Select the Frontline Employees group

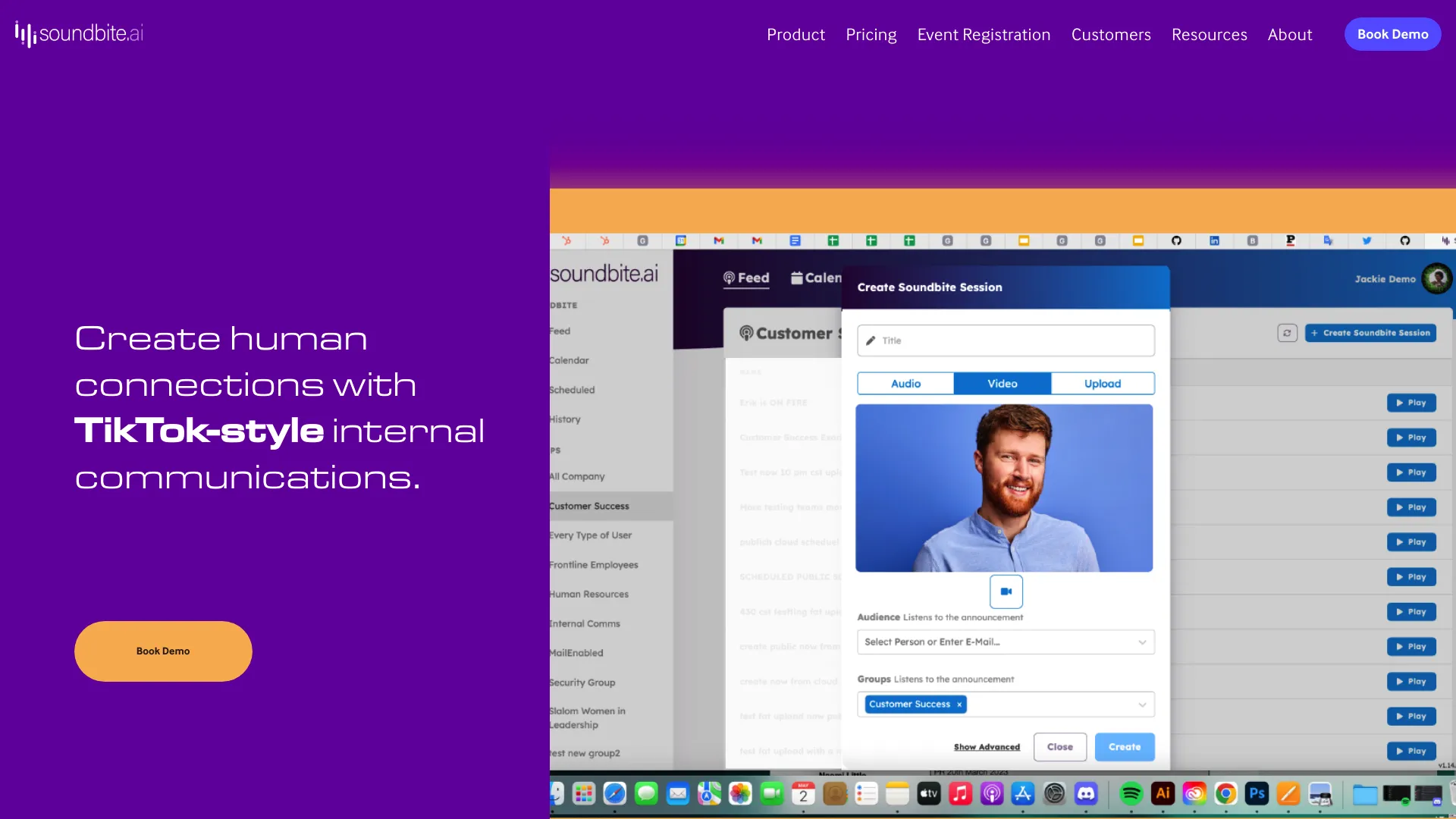[x=595, y=565]
